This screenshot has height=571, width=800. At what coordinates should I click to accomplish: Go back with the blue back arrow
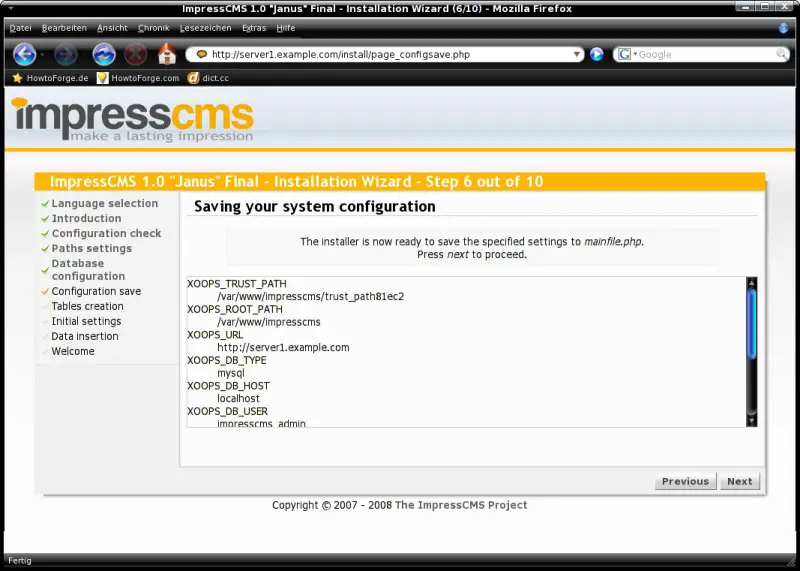click(x=24, y=54)
